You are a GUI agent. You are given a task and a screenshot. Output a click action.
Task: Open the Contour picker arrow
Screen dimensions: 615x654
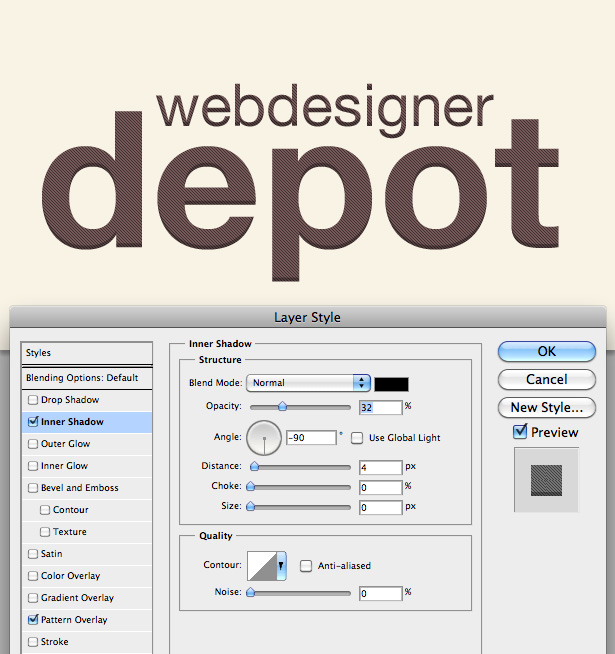pyautogui.click(x=281, y=566)
